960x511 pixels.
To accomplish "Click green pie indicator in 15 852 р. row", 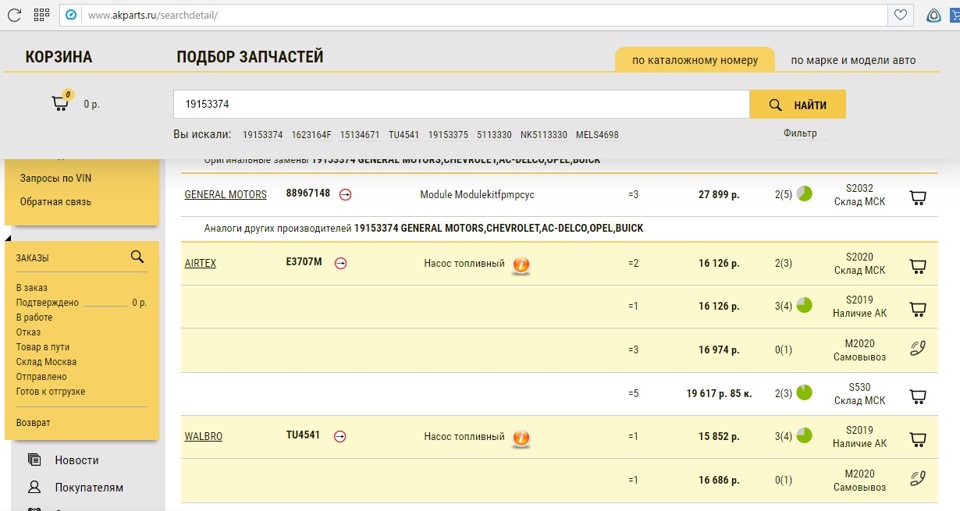I will [804, 436].
